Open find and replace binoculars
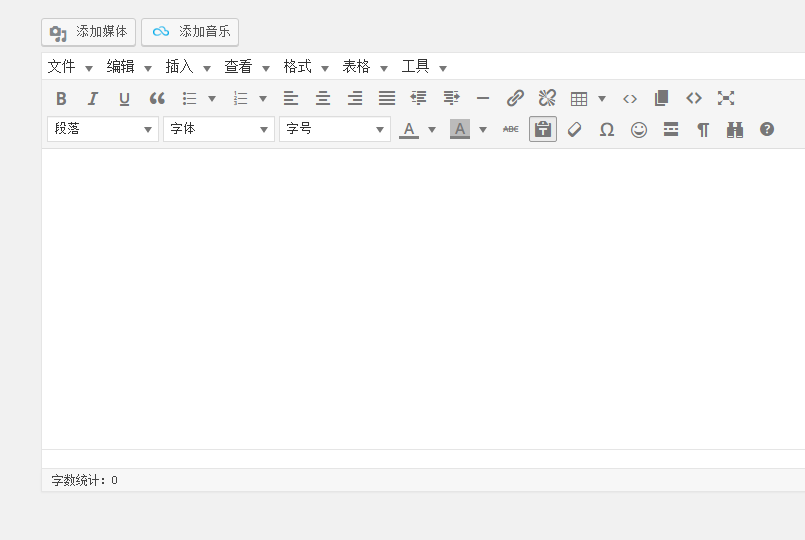 pos(735,130)
